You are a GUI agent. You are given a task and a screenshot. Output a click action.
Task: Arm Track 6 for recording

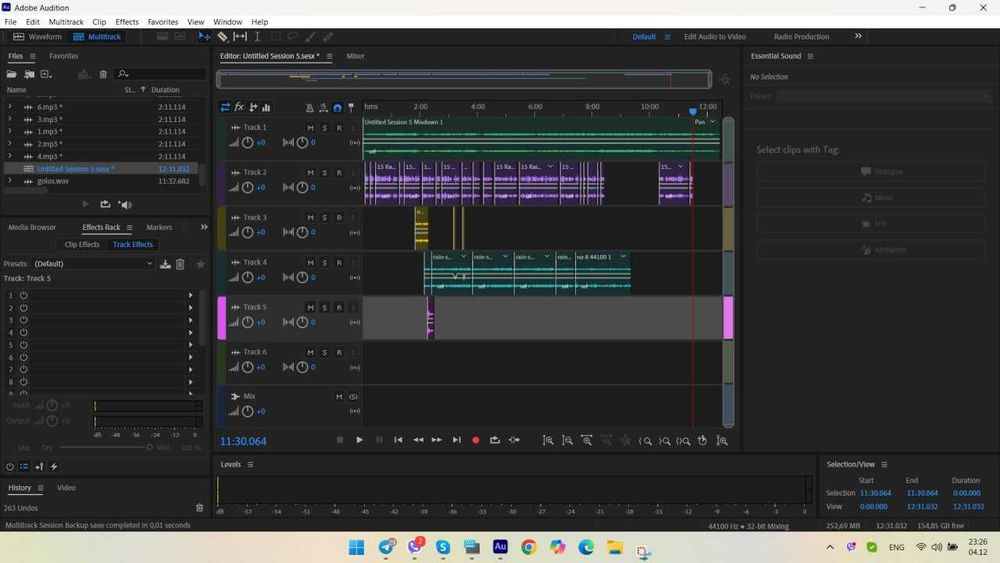(339, 352)
